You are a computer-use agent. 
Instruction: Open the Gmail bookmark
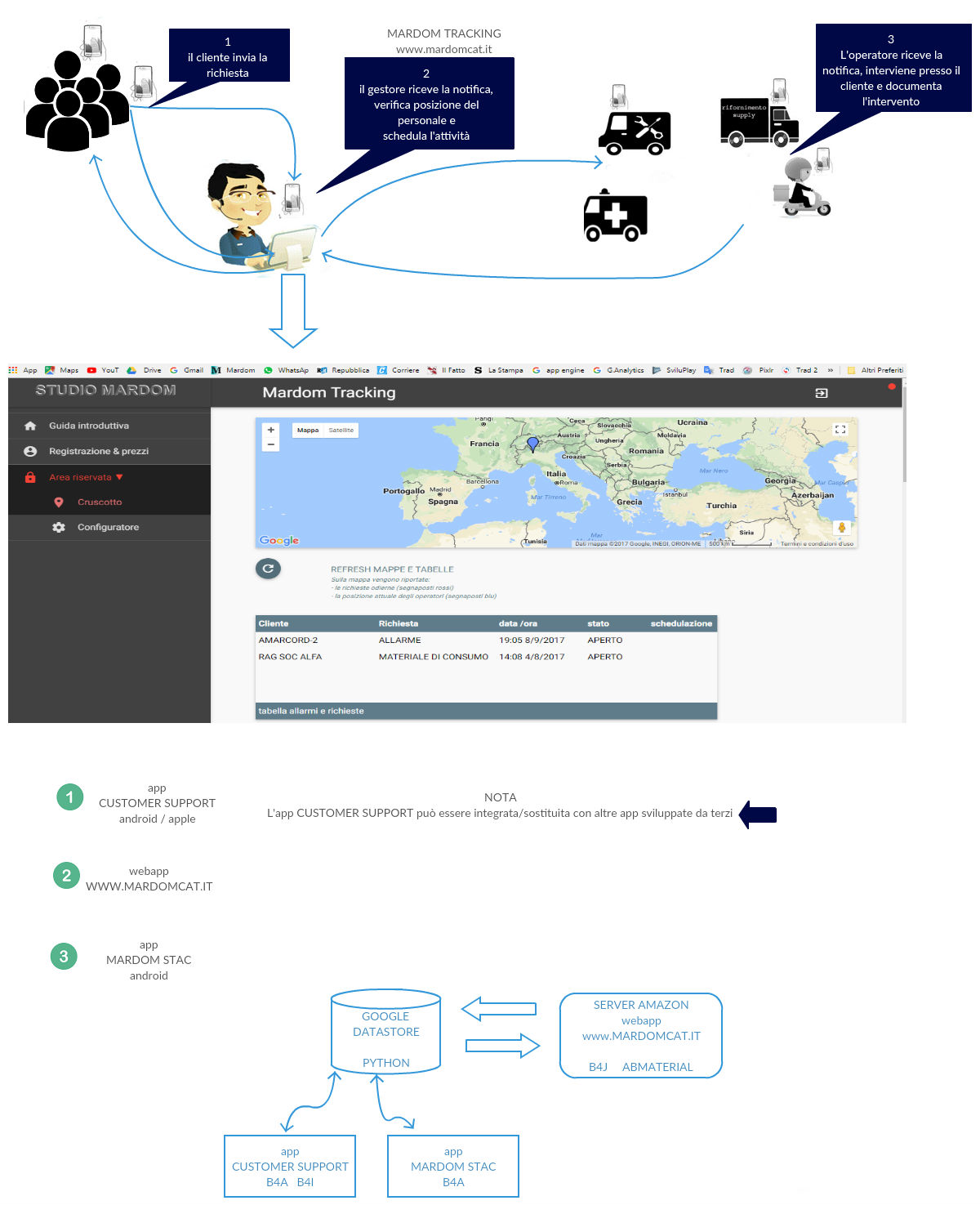[x=186, y=370]
